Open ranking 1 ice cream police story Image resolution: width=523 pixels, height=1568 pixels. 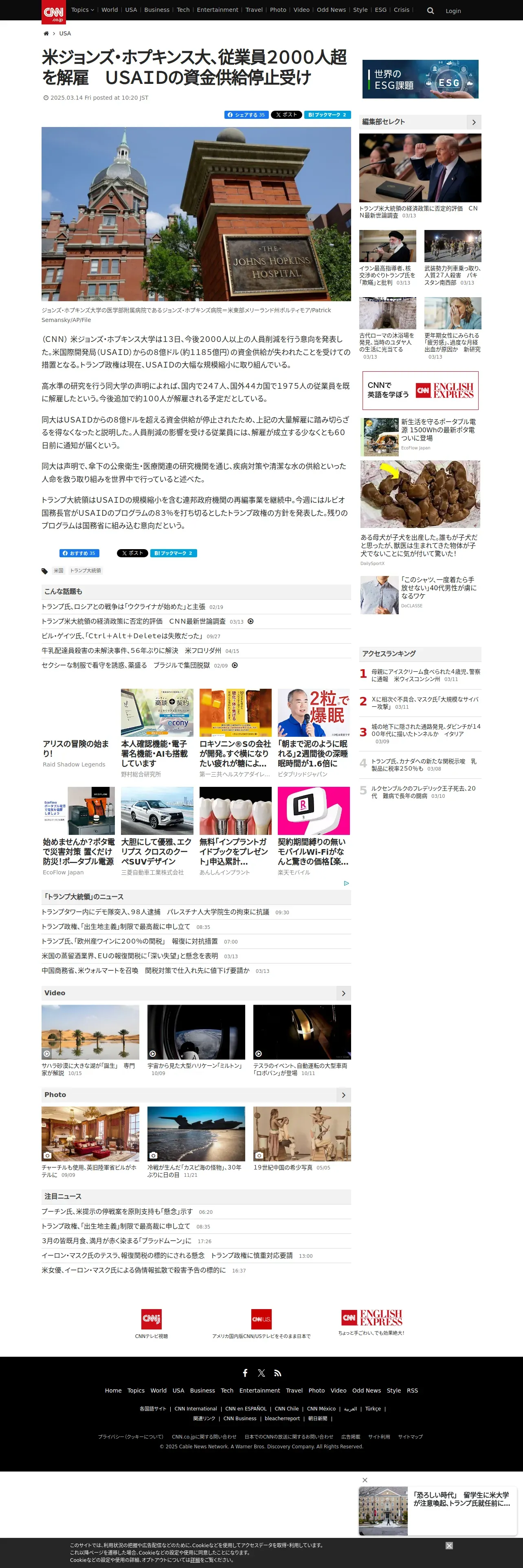pyautogui.click(x=426, y=675)
